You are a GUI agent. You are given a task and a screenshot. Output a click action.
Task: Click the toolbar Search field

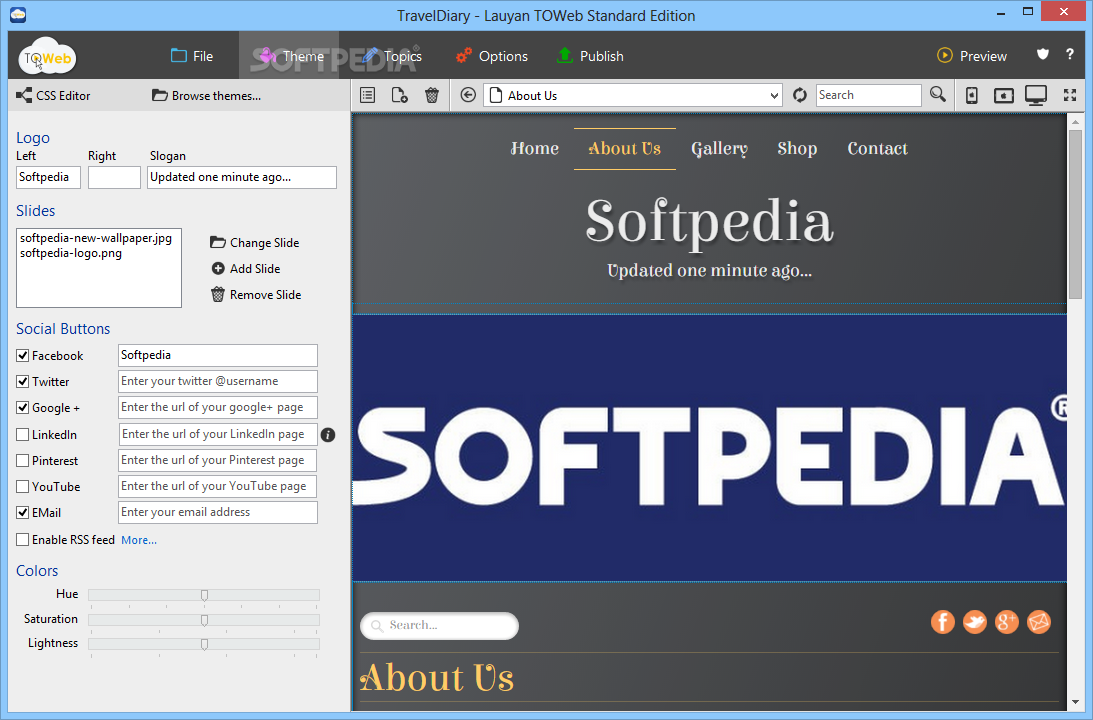(x=869, y=95)
